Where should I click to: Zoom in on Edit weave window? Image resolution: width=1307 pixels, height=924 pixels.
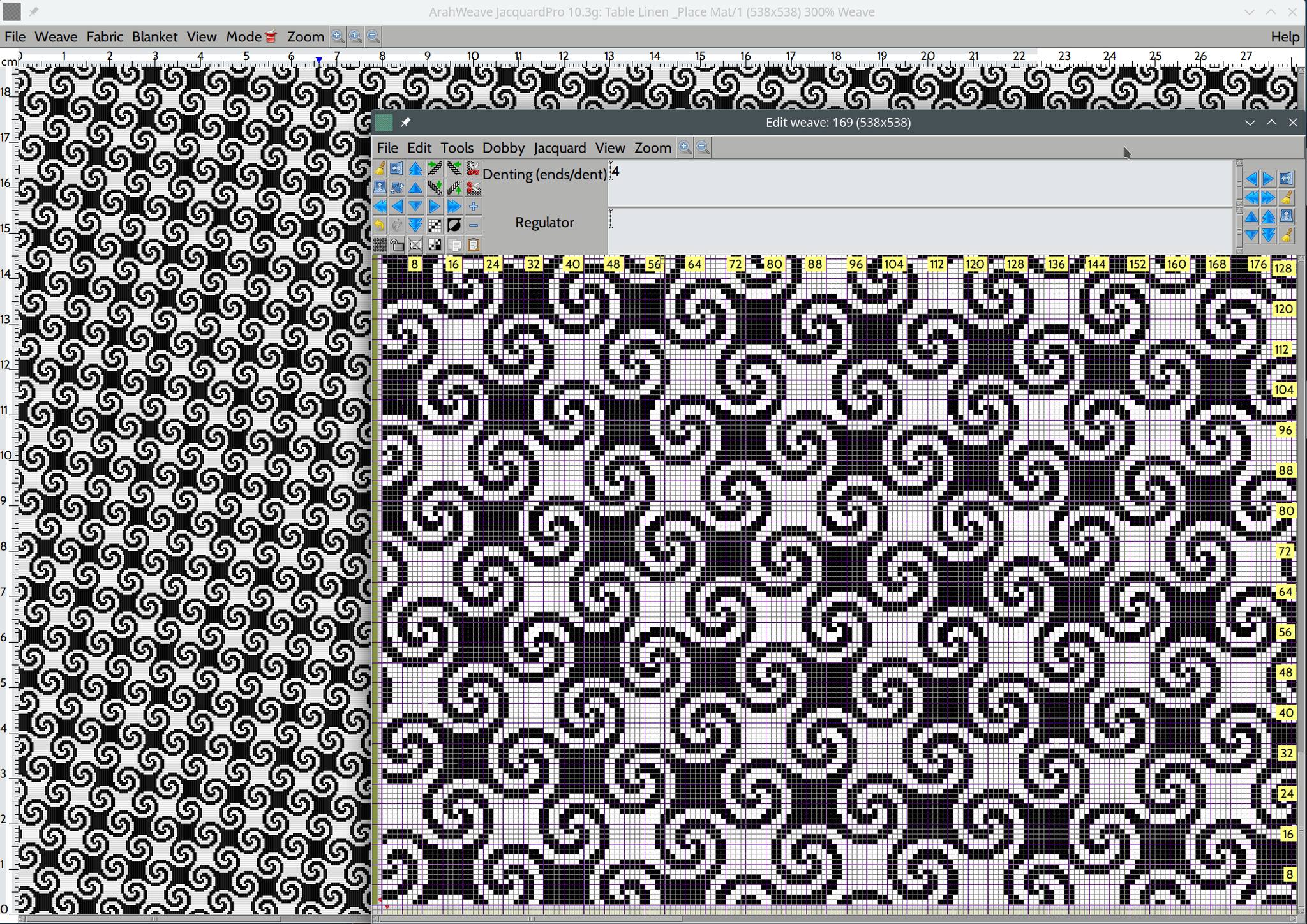point(685,147)
